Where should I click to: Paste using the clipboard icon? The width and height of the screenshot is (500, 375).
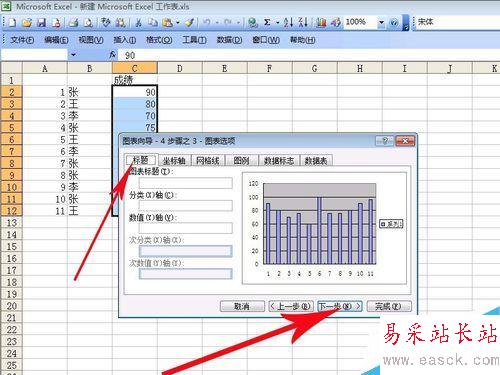click(x=167, y=22)
